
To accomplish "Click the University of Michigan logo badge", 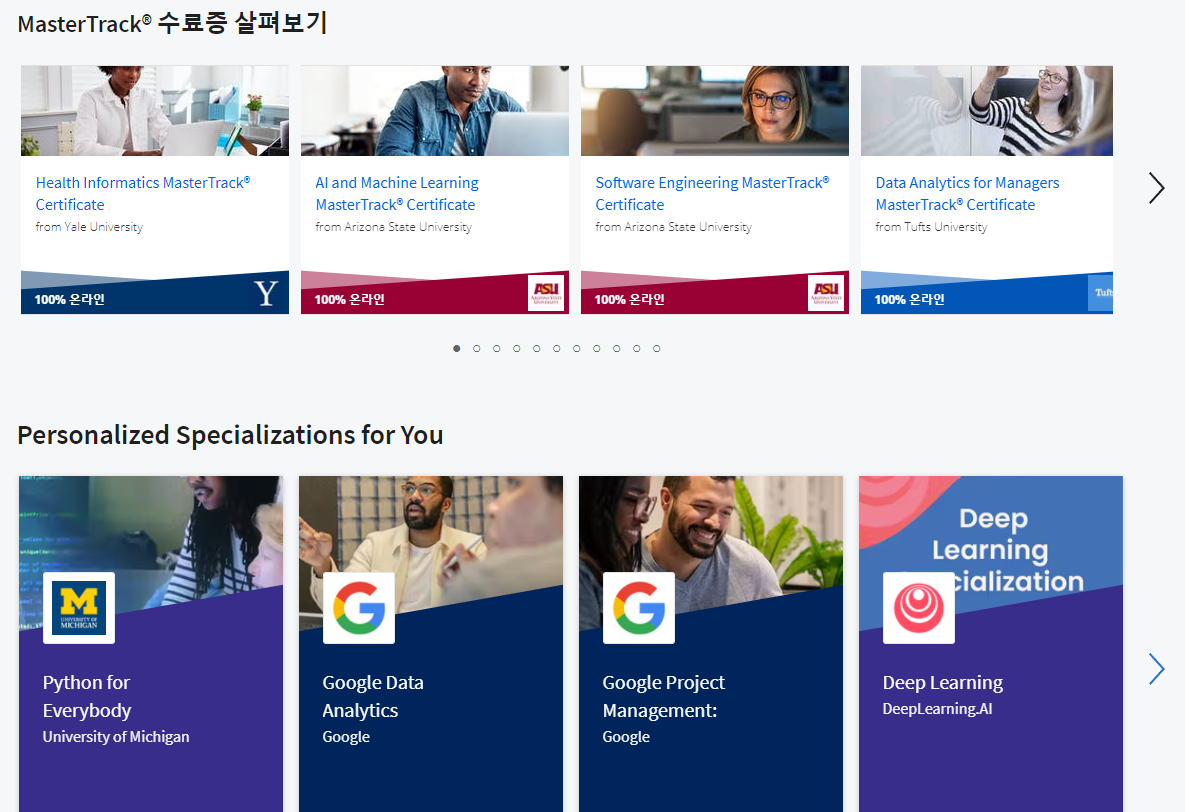I will (x=79, y=608).
